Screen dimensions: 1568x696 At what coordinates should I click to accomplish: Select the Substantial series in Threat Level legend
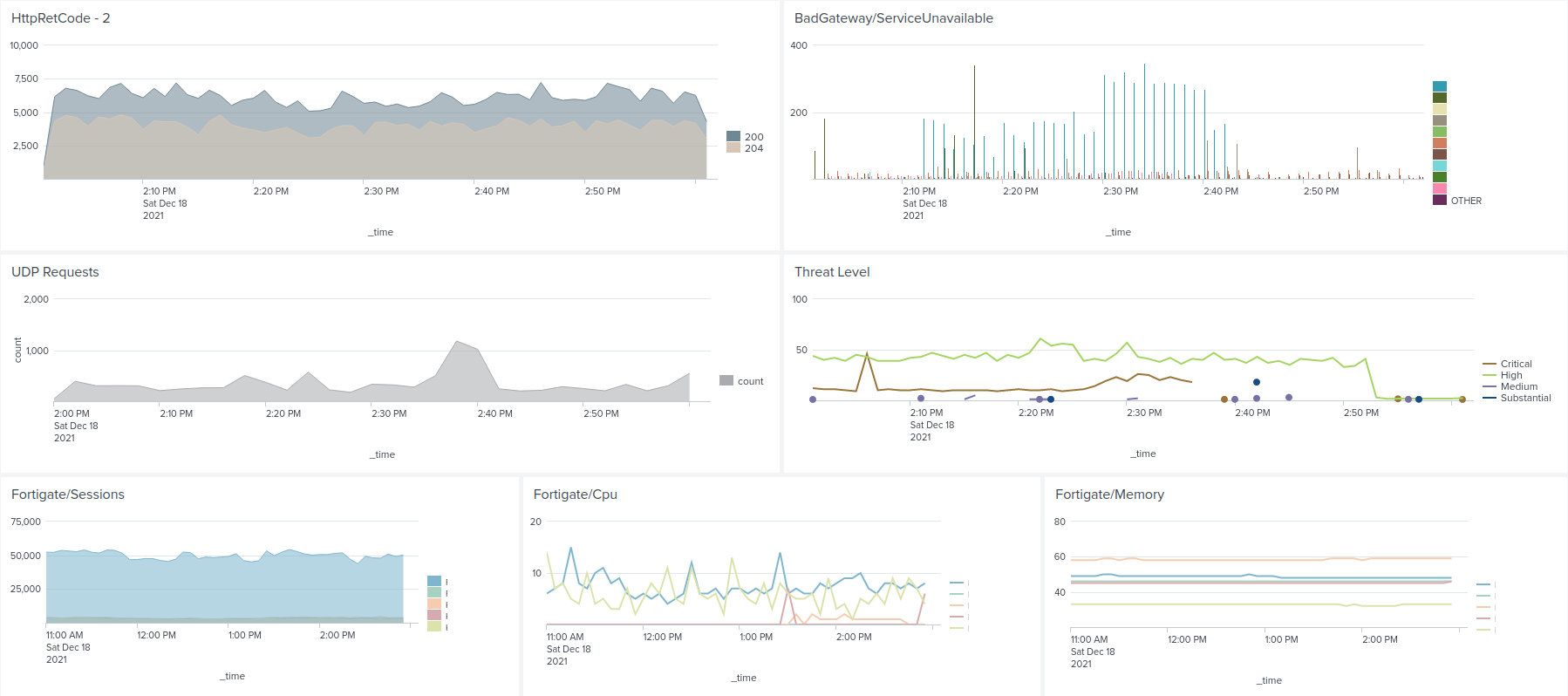tap(1517, 398)
